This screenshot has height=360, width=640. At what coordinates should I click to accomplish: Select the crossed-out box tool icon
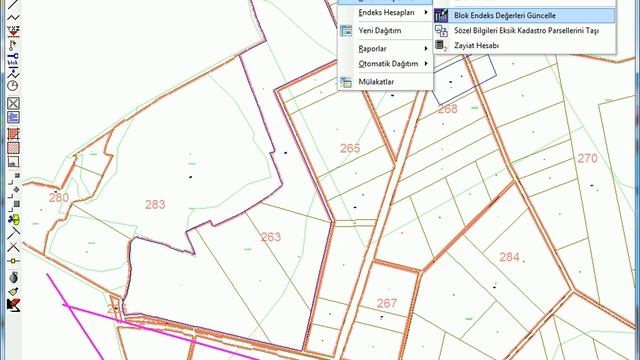(x=13, y=104)
